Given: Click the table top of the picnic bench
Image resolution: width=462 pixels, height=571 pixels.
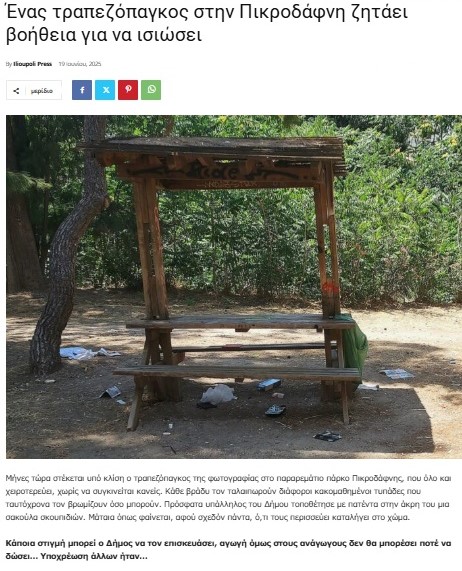Looking at the screenshot, I should pos(240,322).
